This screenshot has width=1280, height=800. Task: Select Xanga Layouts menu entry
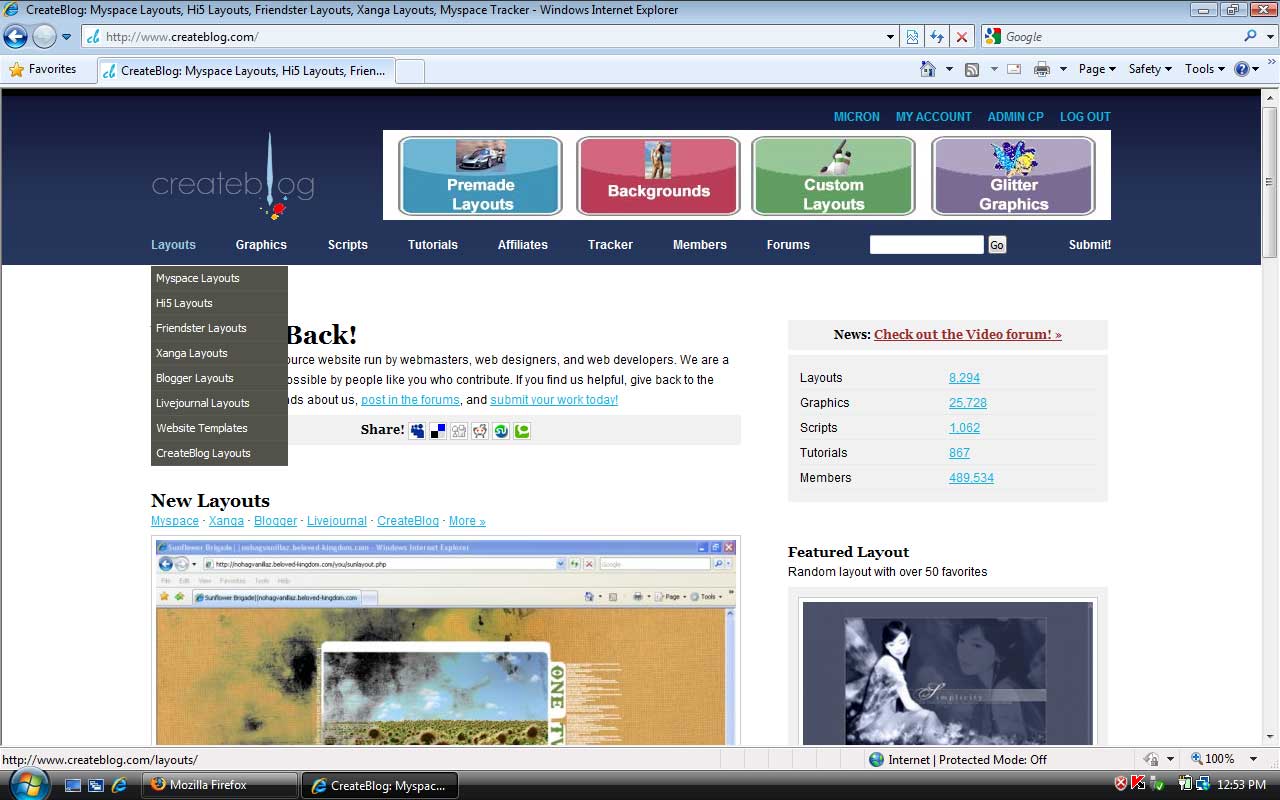[219, 353]
